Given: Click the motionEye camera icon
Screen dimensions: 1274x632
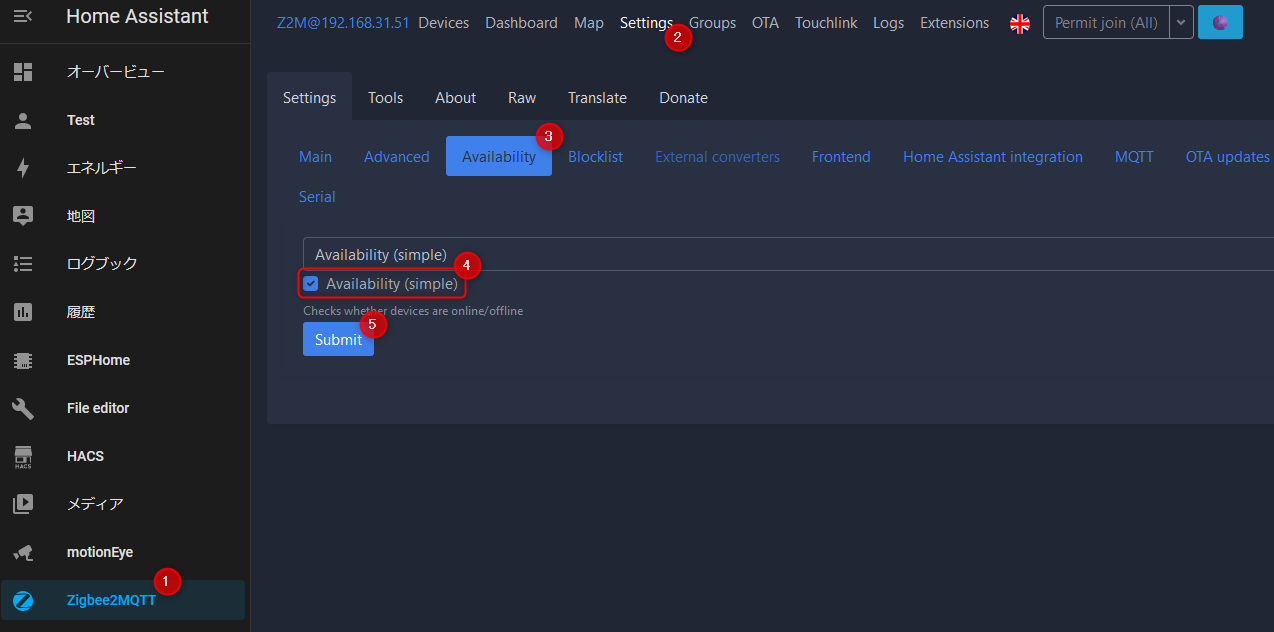Looking at the screenshot, I should [x=23, y=552].
